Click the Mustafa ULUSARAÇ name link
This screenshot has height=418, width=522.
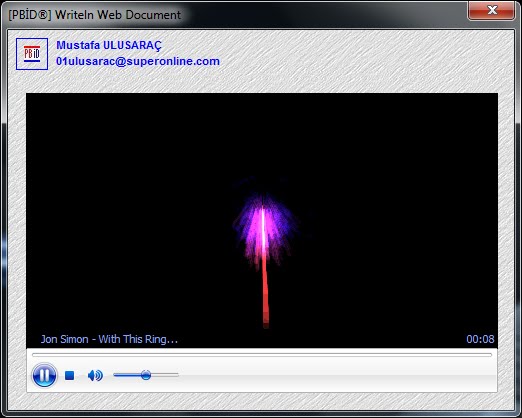coord(109,45)
